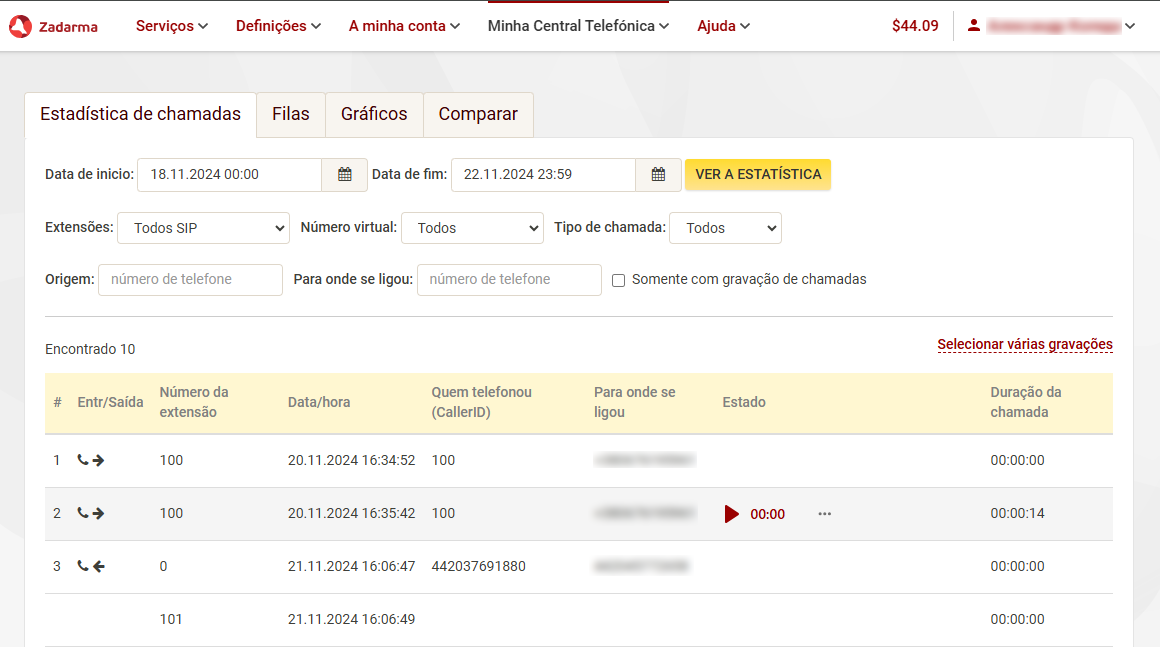Open the more options dots on call 2
The image size is (1160, 647).
tap(825, 514)
